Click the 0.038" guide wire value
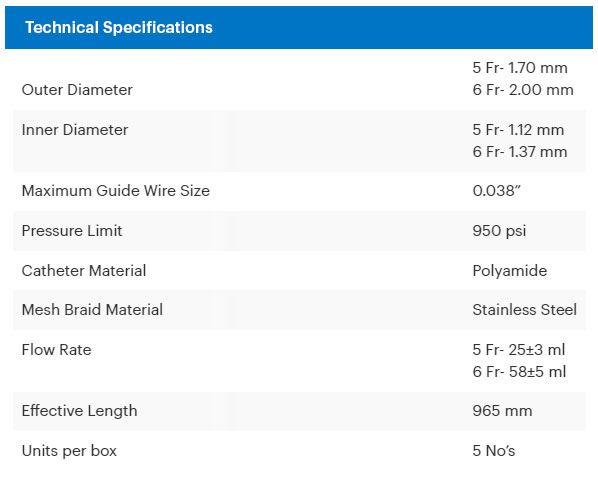Image resolution: width=598 pixels, height=484 pixels. [x=497, y=191]
